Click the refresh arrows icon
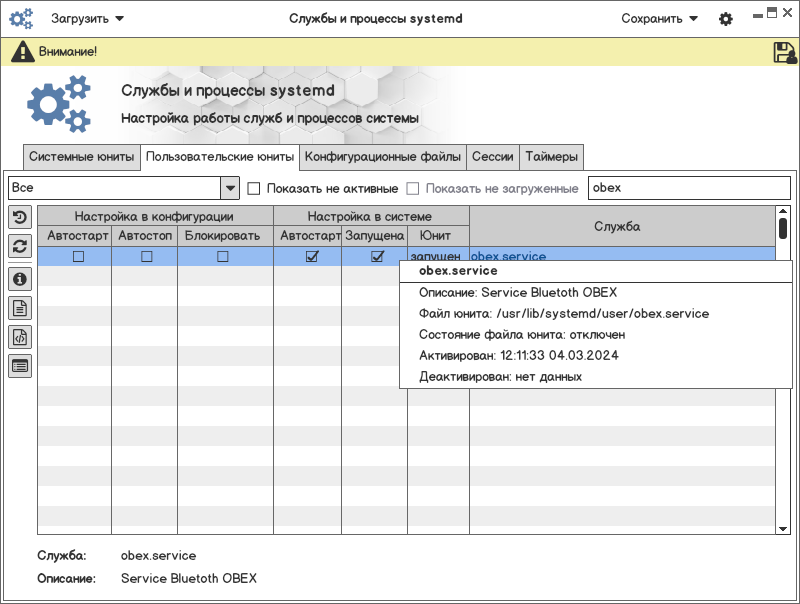This screenshot has height=604, width=800. click(x=20, y=246)
